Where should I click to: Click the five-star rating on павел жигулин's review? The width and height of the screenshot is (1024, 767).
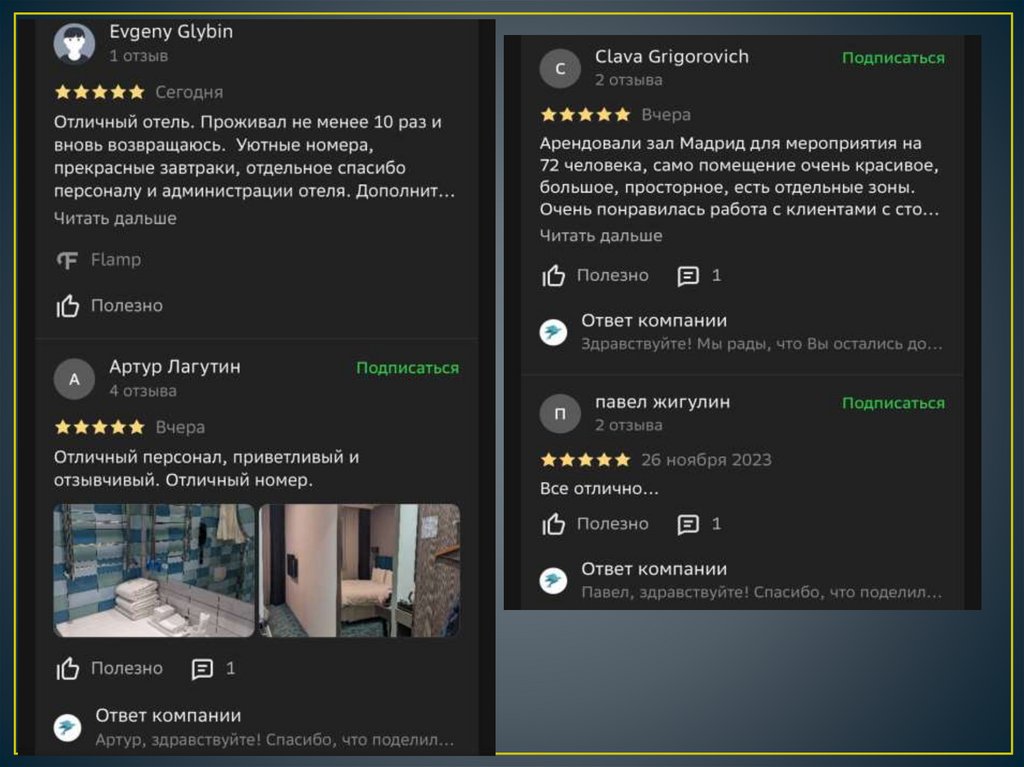[585, 460]
